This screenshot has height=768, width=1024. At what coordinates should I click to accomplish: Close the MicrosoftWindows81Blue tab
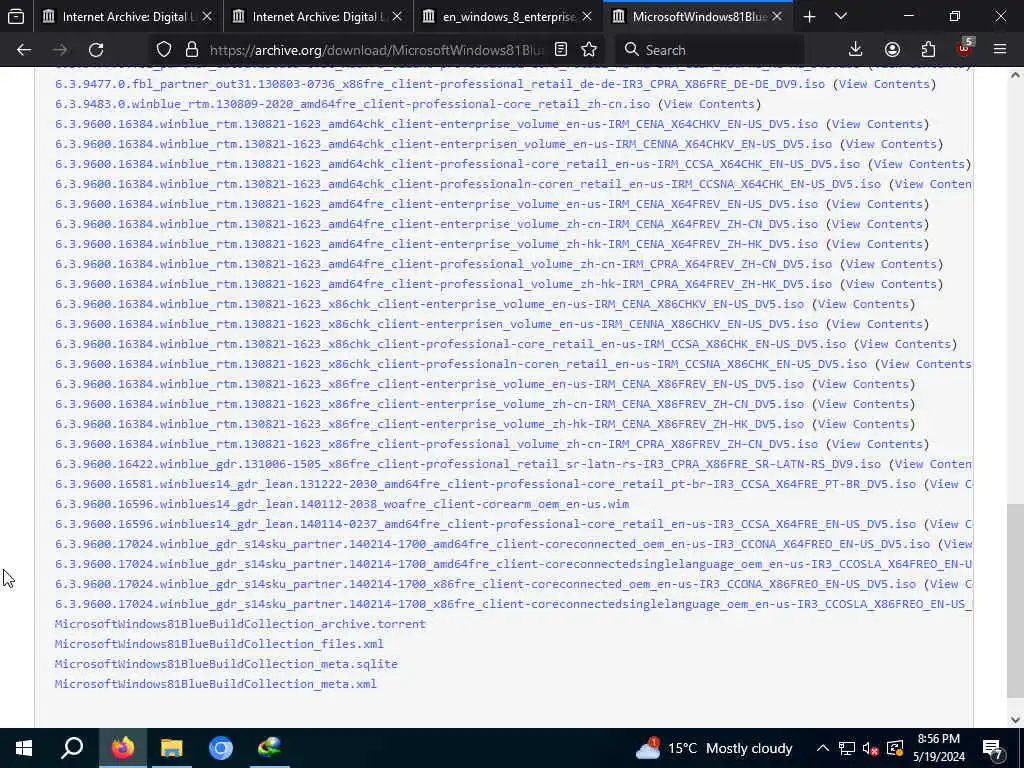click(x=776, y=17)
